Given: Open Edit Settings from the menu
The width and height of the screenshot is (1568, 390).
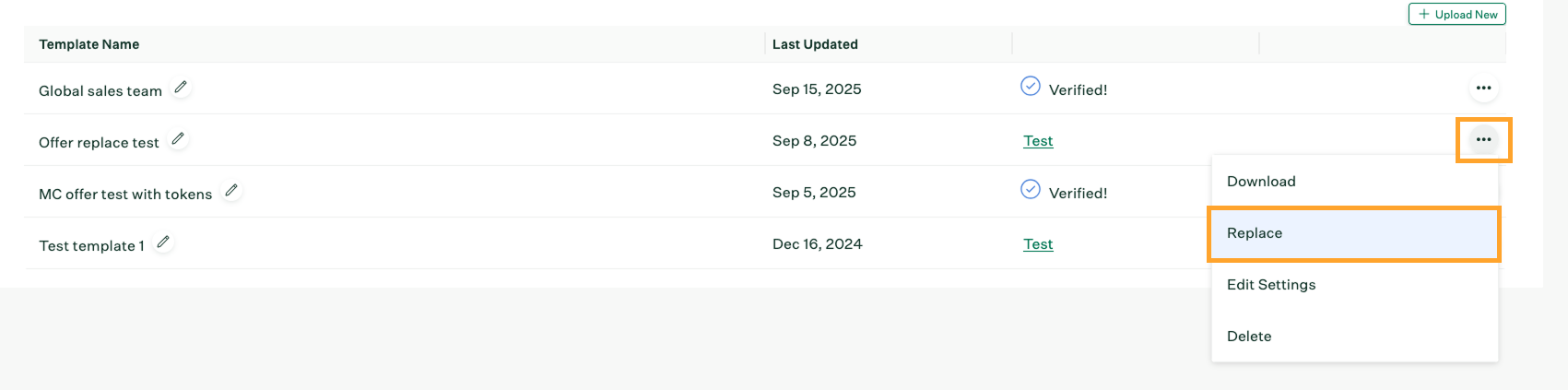Looking at the screenshot, I should point(1271,285).
